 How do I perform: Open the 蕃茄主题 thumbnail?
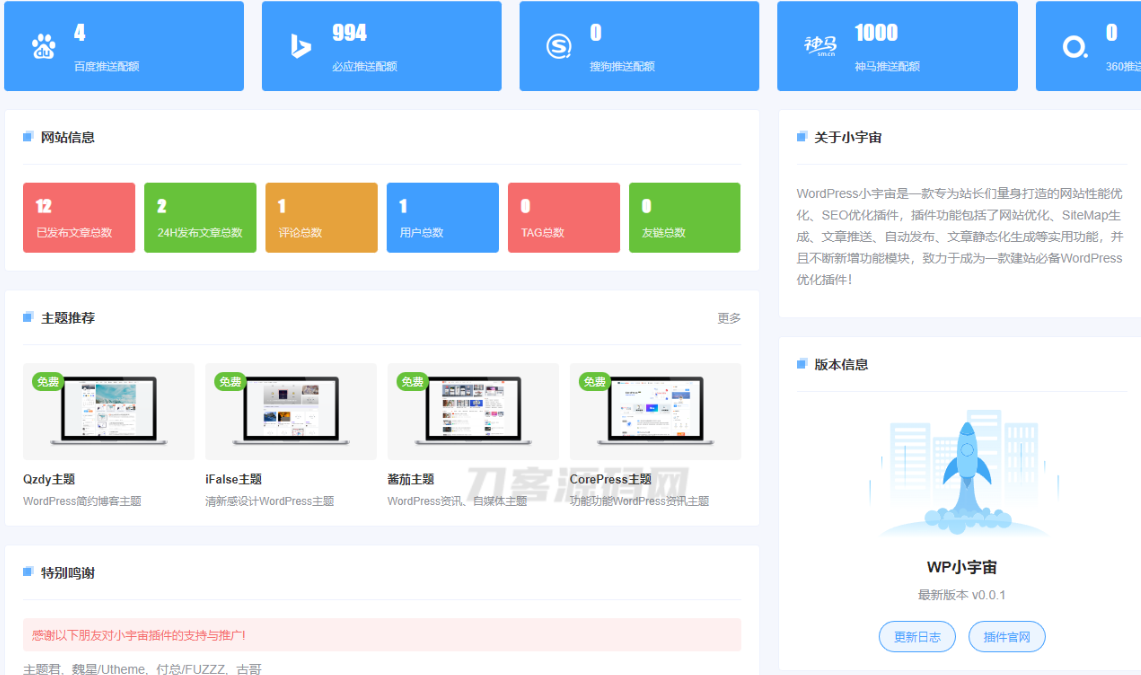pos(473,412)
